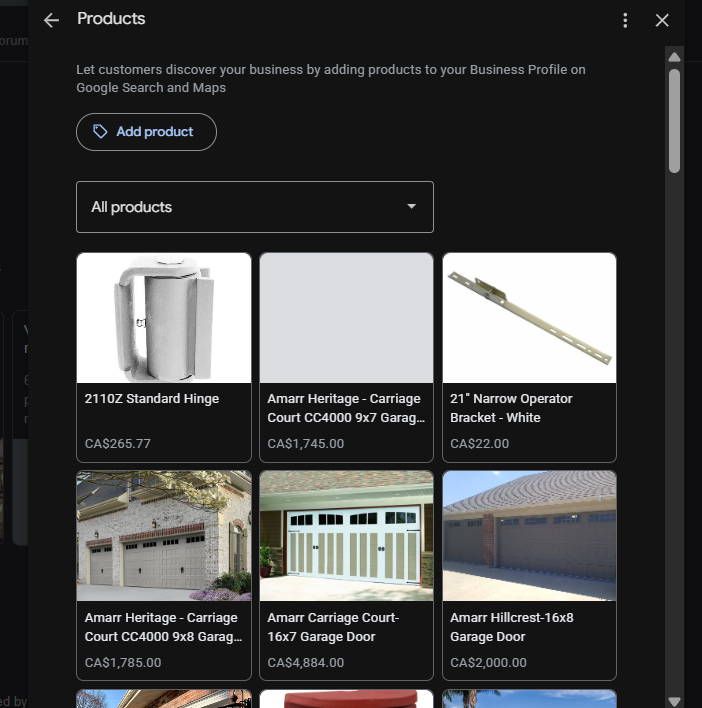Select the 2110Z Standard Hinge title

point(152,399)
